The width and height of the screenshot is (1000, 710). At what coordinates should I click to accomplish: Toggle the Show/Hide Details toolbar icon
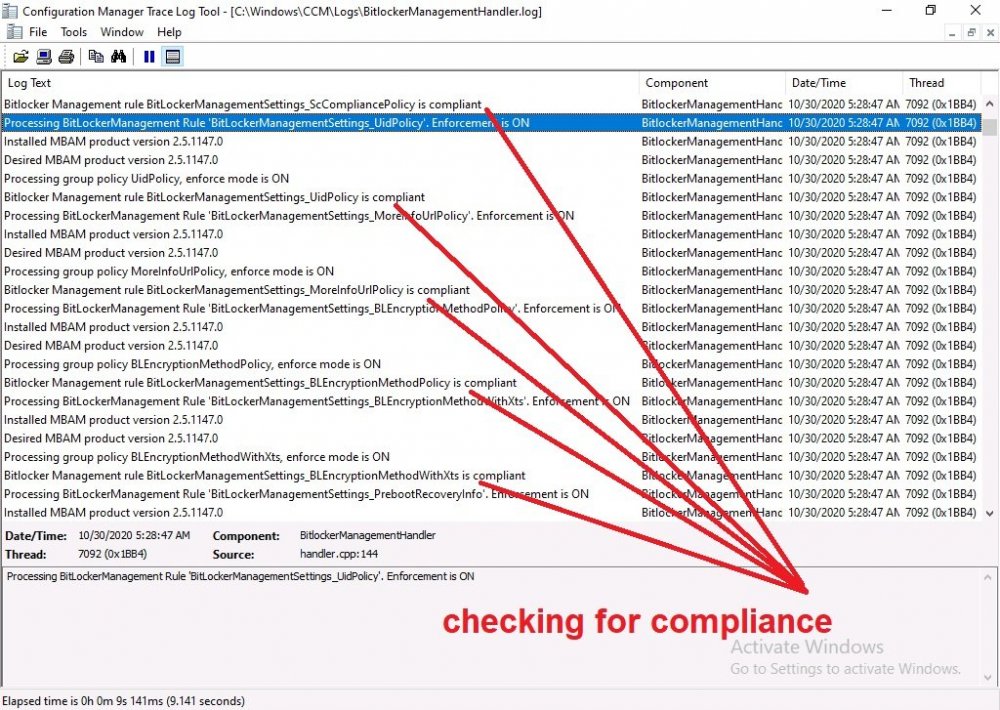pyautogui.click(x=173, y=57)
